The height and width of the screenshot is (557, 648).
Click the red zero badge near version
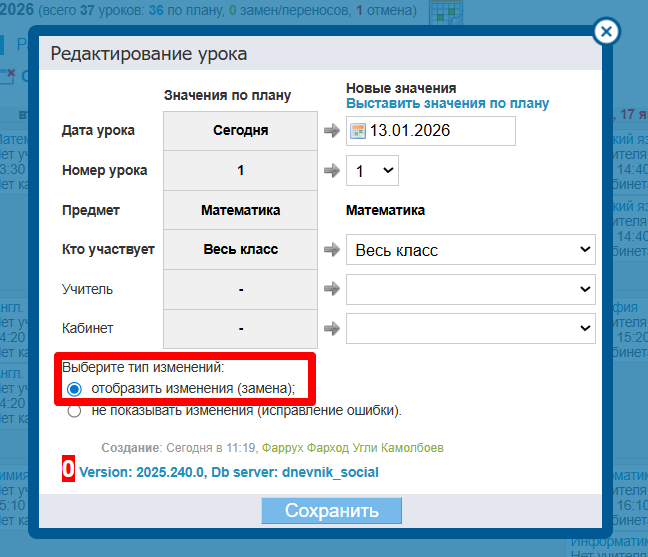[68, 470]
